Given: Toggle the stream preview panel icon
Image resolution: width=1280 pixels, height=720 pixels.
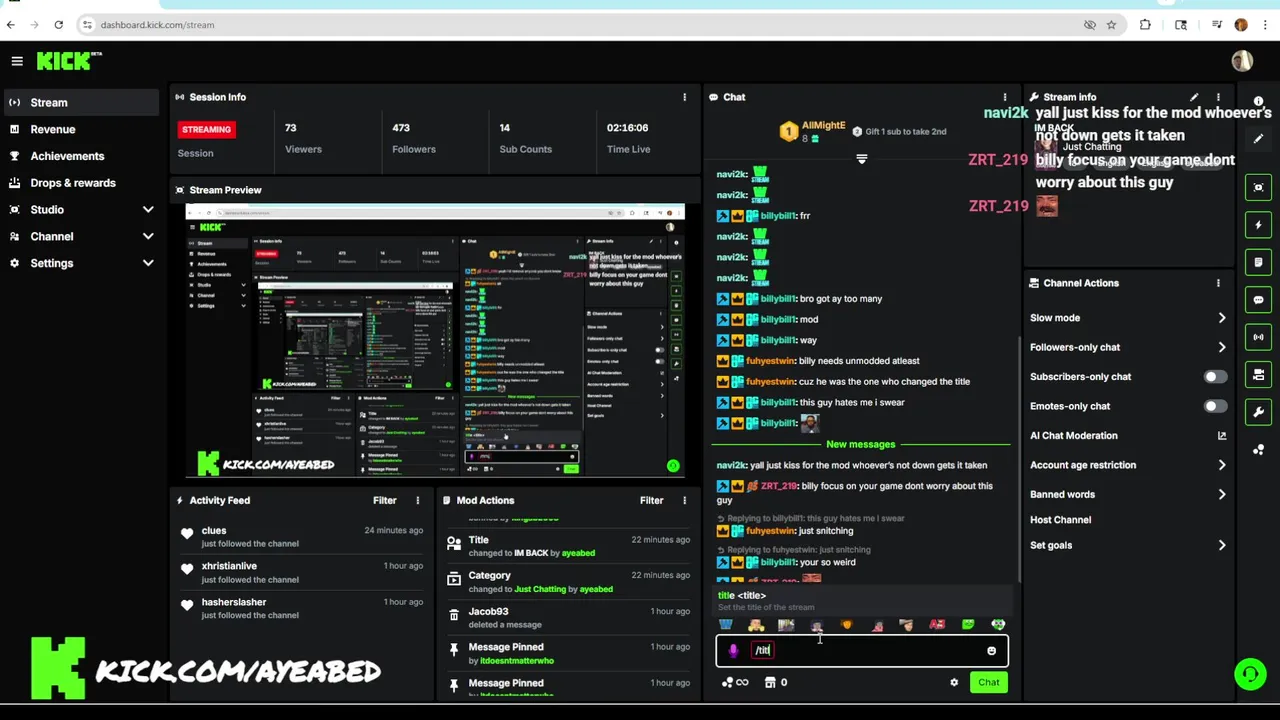Looking at the screenshot, I should [1259, 187].
